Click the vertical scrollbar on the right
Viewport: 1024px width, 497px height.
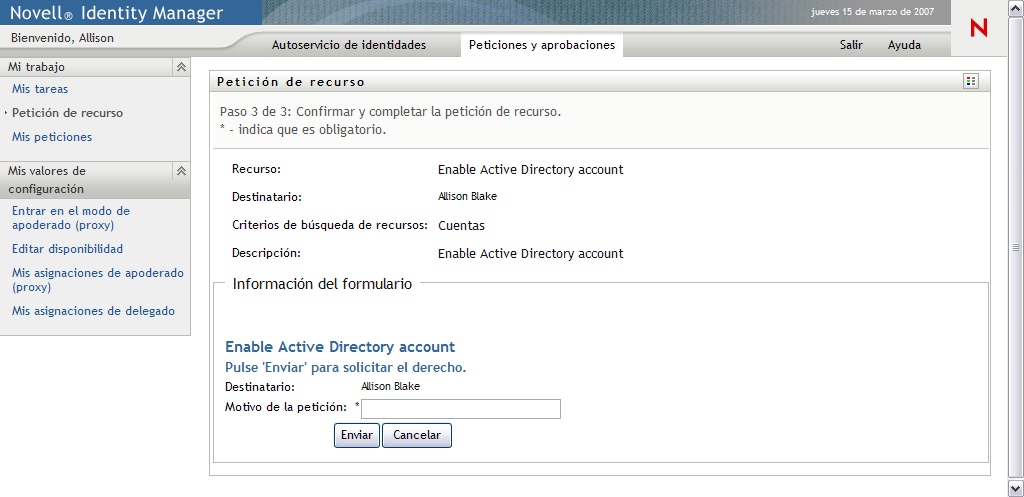[1017, 247]
